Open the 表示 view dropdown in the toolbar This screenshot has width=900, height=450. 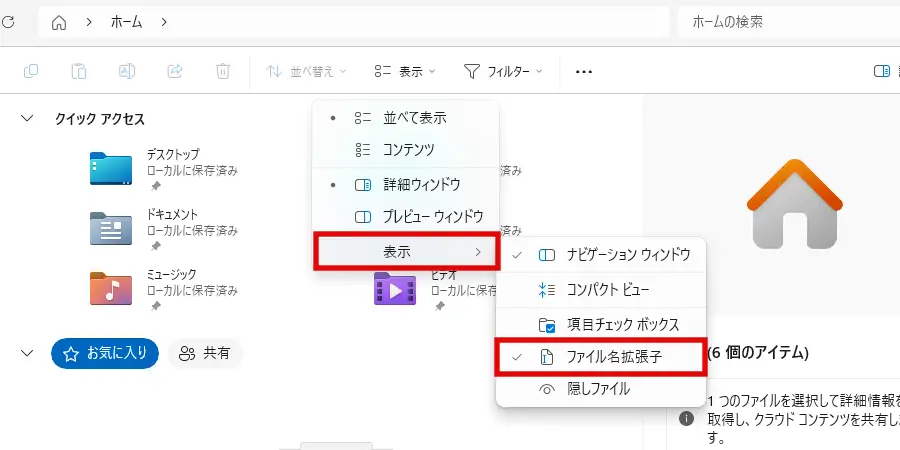point(405,72)
